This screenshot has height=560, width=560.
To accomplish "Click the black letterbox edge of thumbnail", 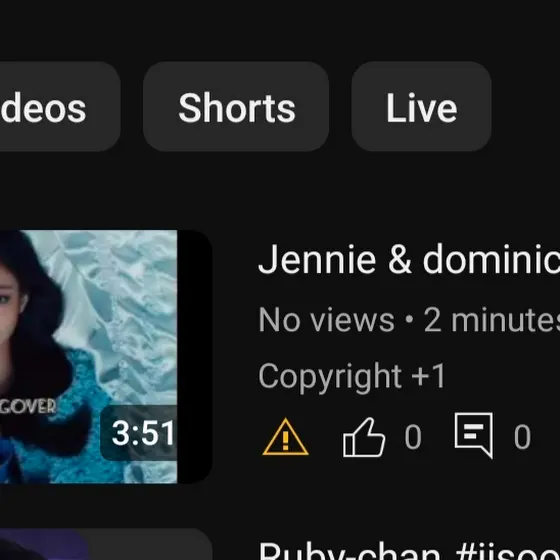I will [x=195, y=357].
